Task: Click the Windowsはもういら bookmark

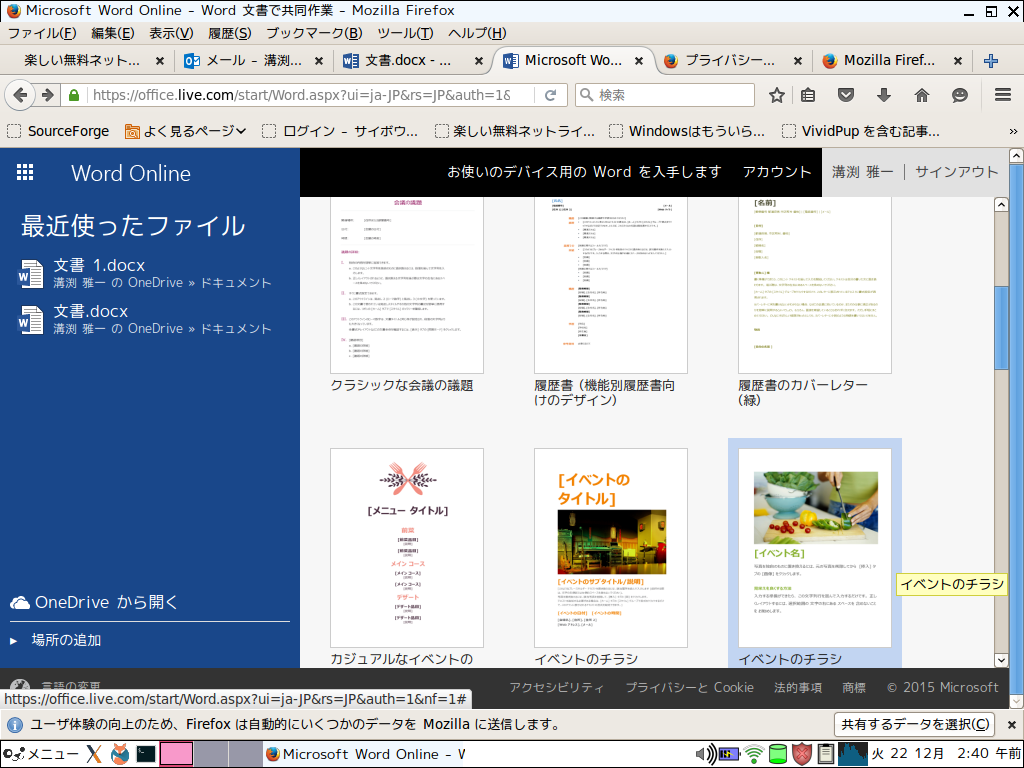Action: click(686, 131)
